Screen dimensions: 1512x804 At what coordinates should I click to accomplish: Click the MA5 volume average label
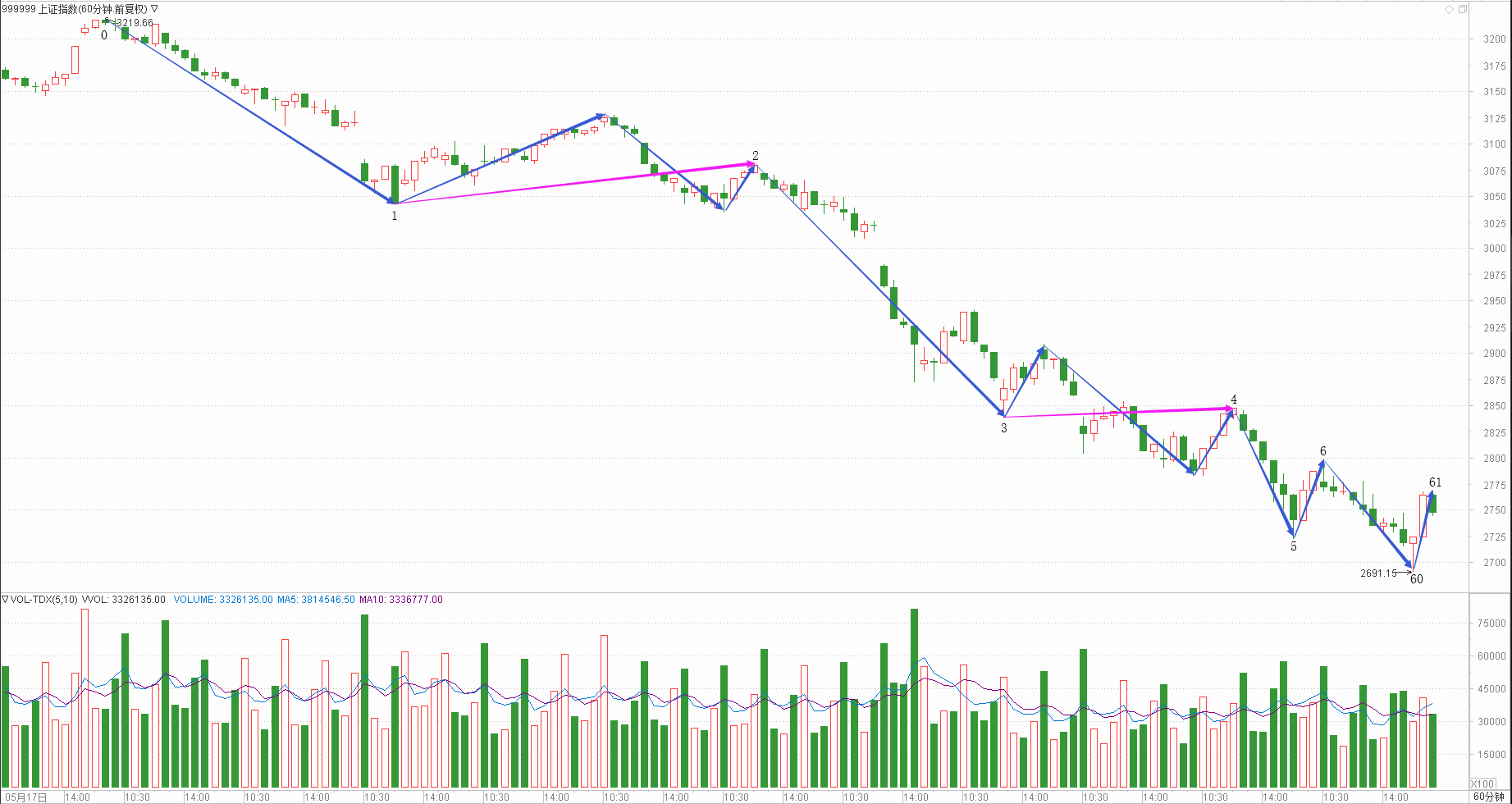pyautogui.click(x=316, y=600)
